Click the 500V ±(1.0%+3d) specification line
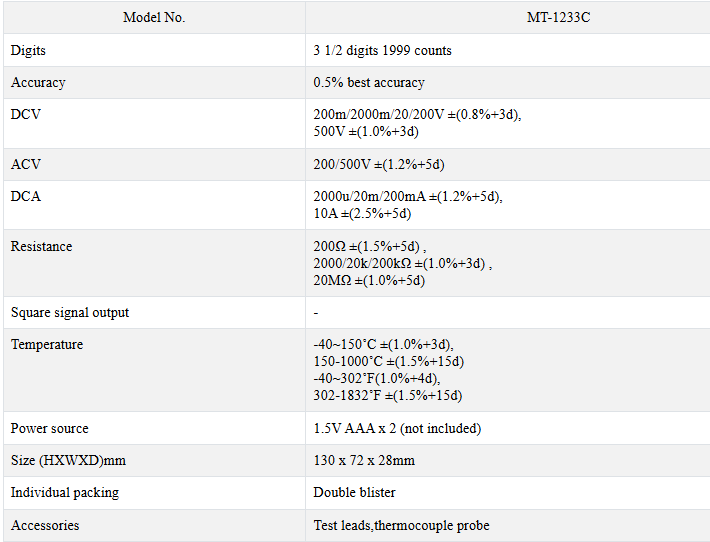Screen dimensions: 710x542 point(366,131)
